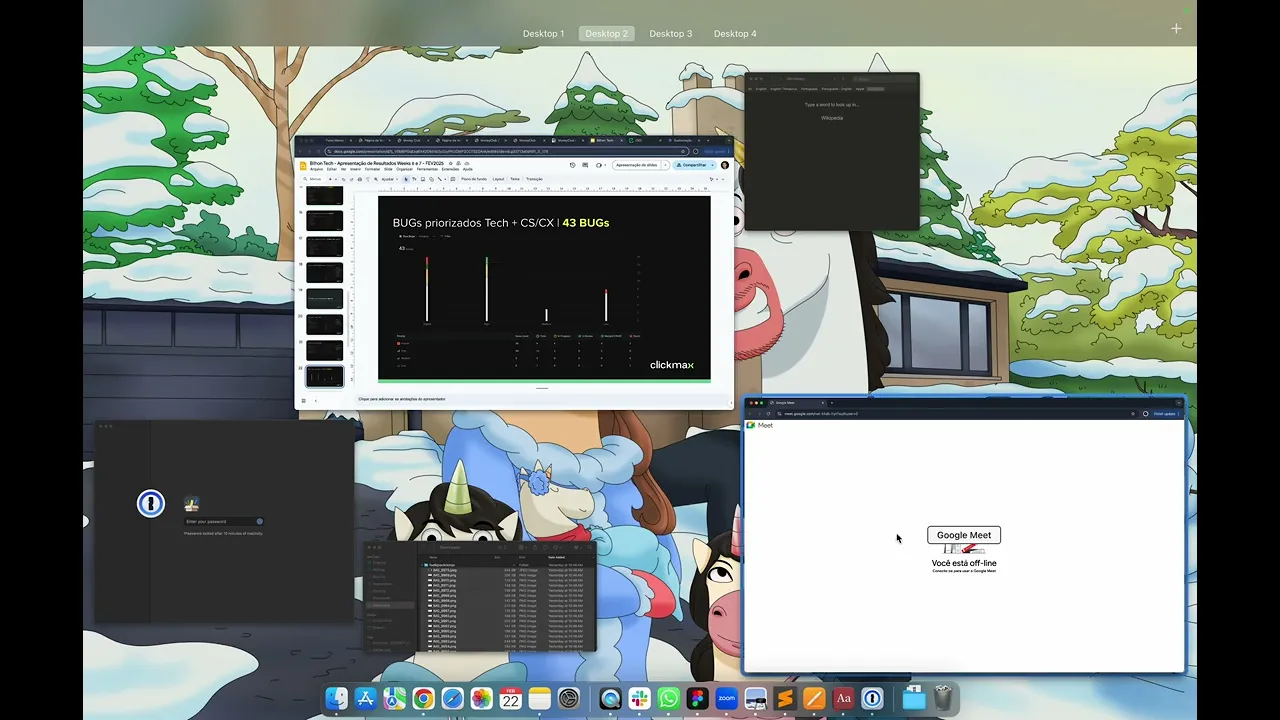Bring the Google Slides Chrome window forward

tap(514, 272)
